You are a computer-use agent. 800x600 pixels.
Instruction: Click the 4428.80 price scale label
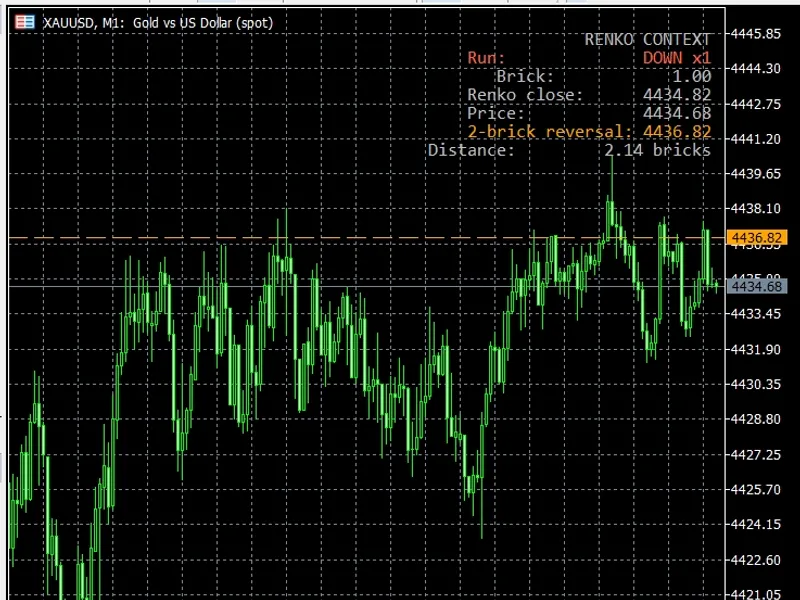pyautogui.click(x=756, y=419)
